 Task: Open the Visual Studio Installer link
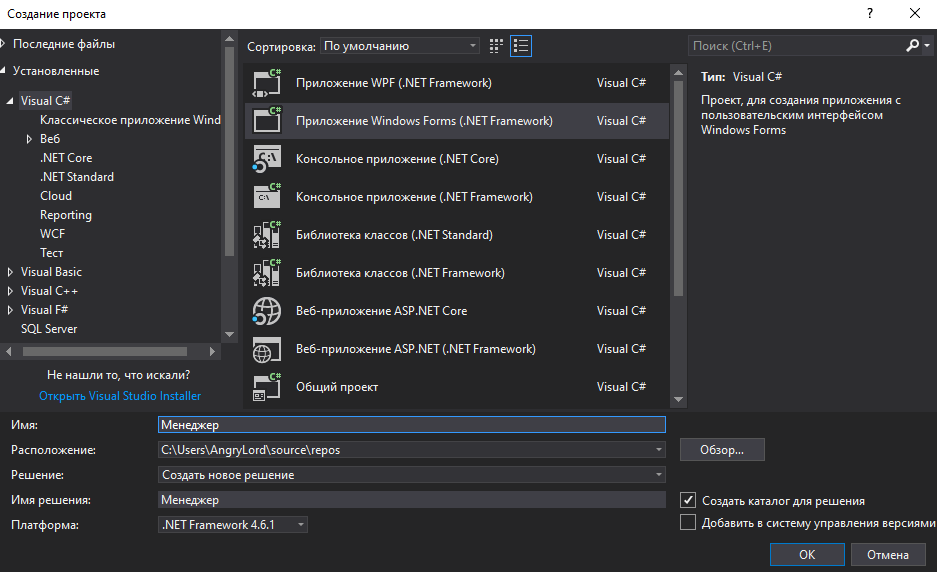(120, 396)
